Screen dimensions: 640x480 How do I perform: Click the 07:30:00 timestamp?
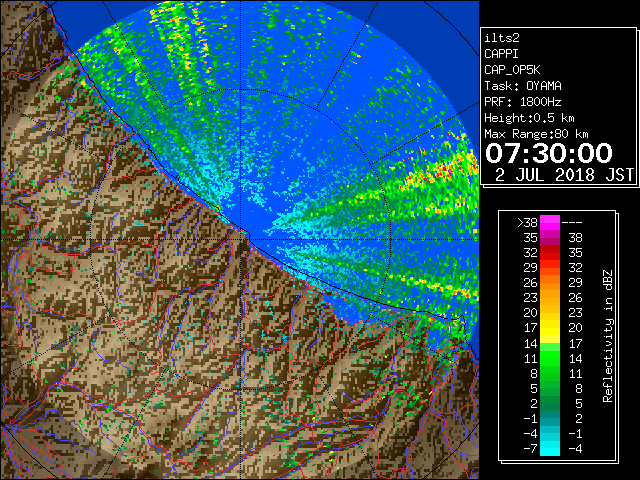tap(549, 153)
